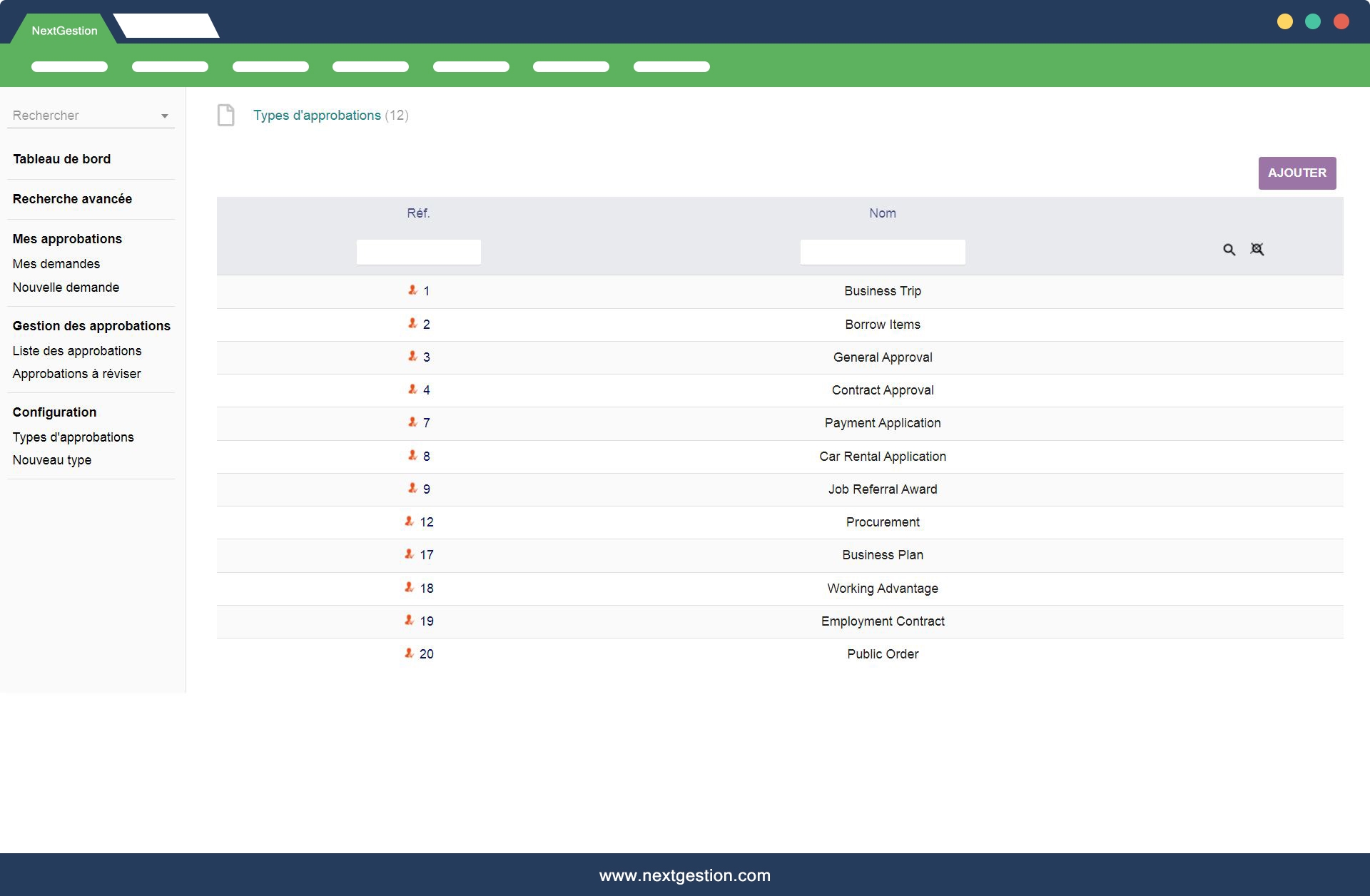Focus the Réf. filter input field
Screen dimensions: 1370x896
coord(418,252)
